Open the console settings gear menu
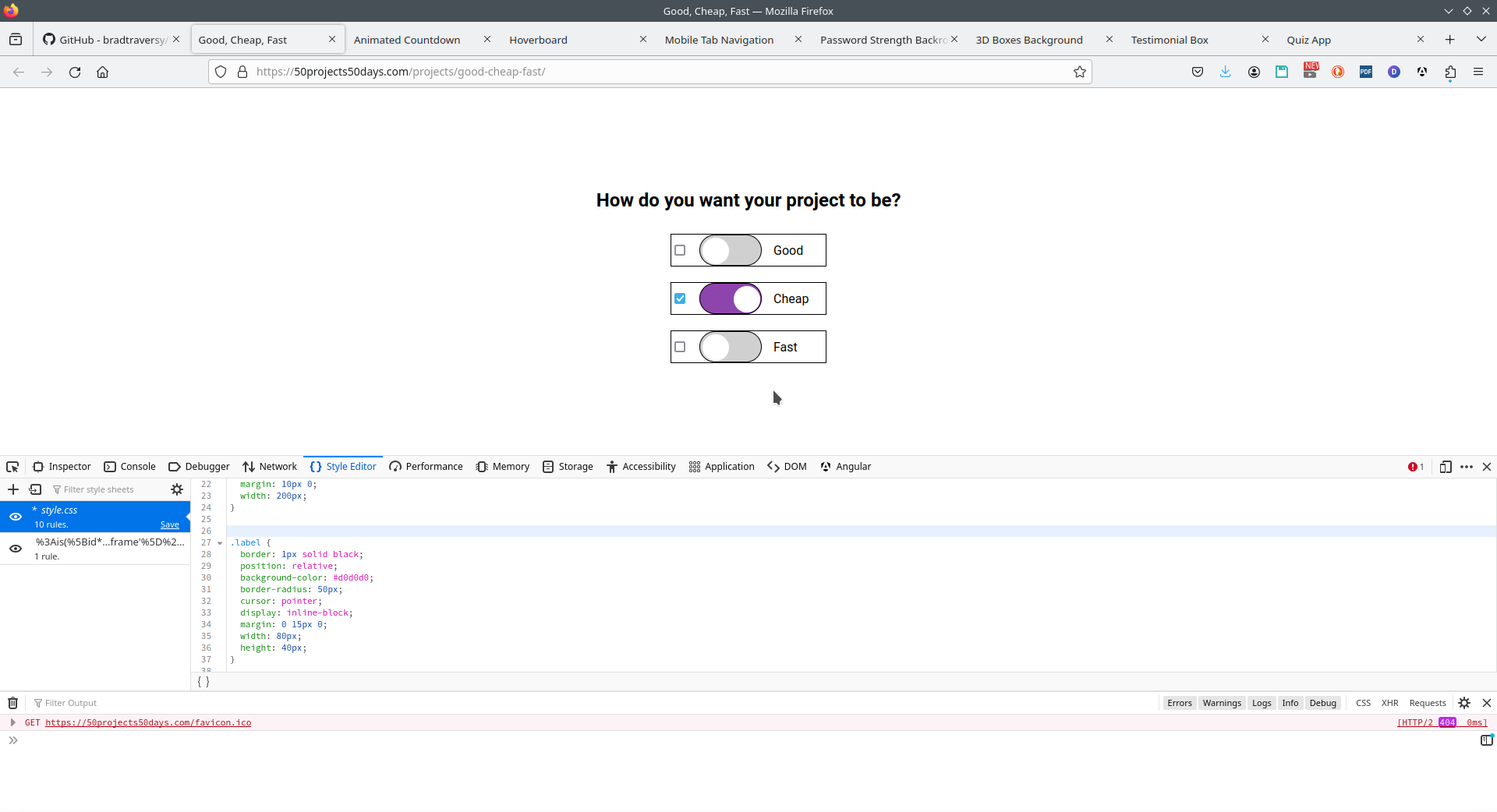Image resolution: width=1497 pixels, height=812 pixels. 1464,703
